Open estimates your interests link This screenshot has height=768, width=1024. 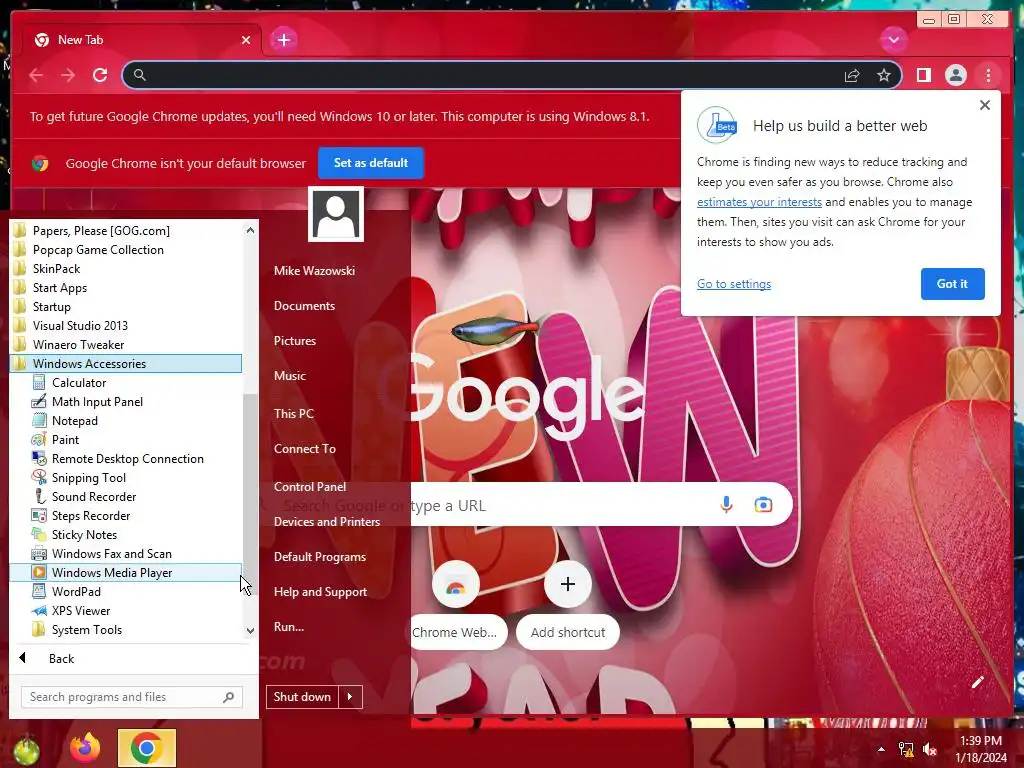pos(759,202)
